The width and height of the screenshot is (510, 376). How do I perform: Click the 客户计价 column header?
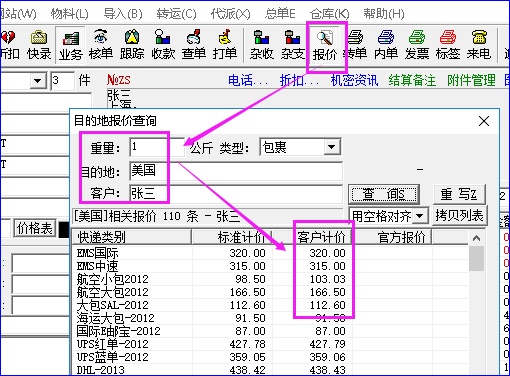[x=312, y=237]
